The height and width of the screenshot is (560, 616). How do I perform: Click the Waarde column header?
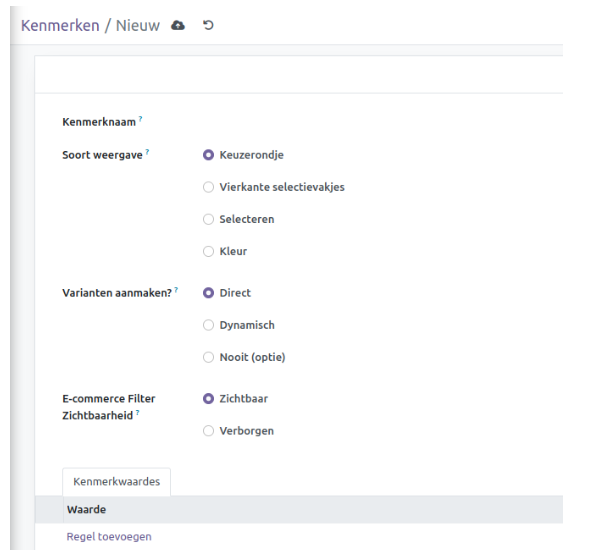coord(87,510)
